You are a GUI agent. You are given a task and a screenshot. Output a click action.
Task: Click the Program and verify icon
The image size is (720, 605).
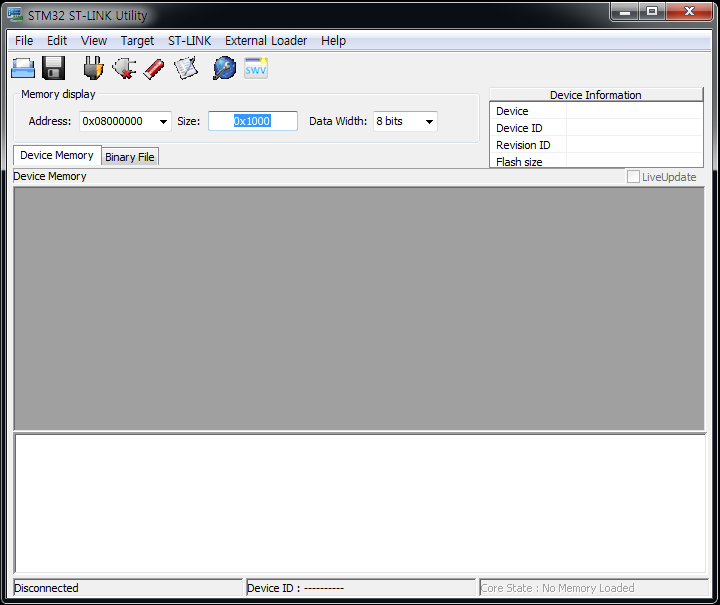tap(186, 68)
